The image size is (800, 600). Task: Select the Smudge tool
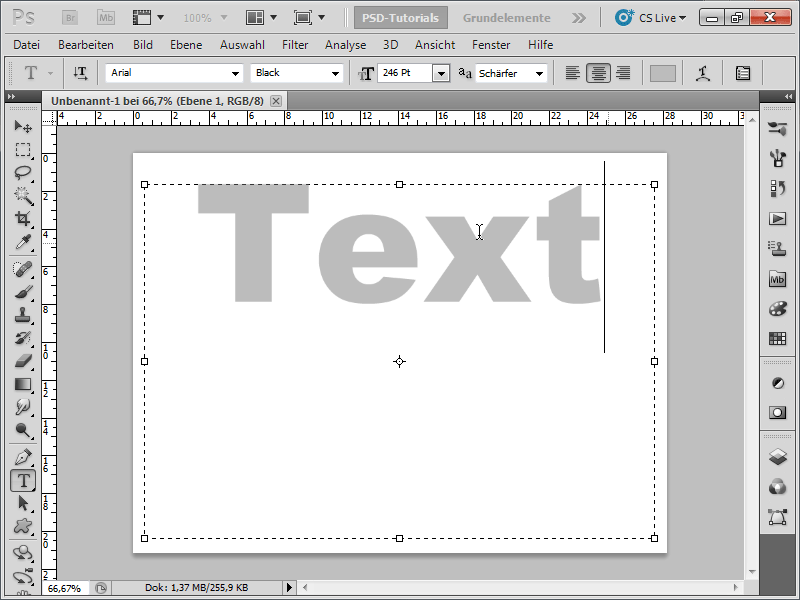pos(23,407)
